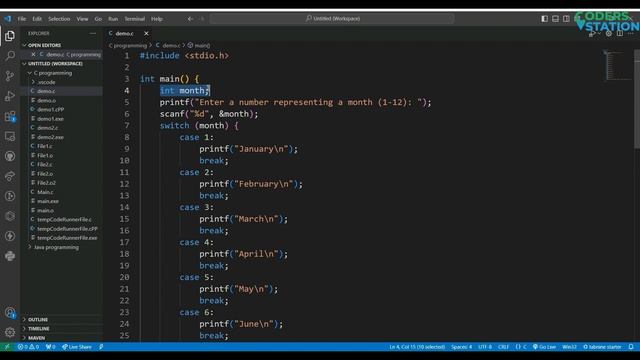Open the Search view icon
This screenshot has height=360, width=640.
[10, 56]
